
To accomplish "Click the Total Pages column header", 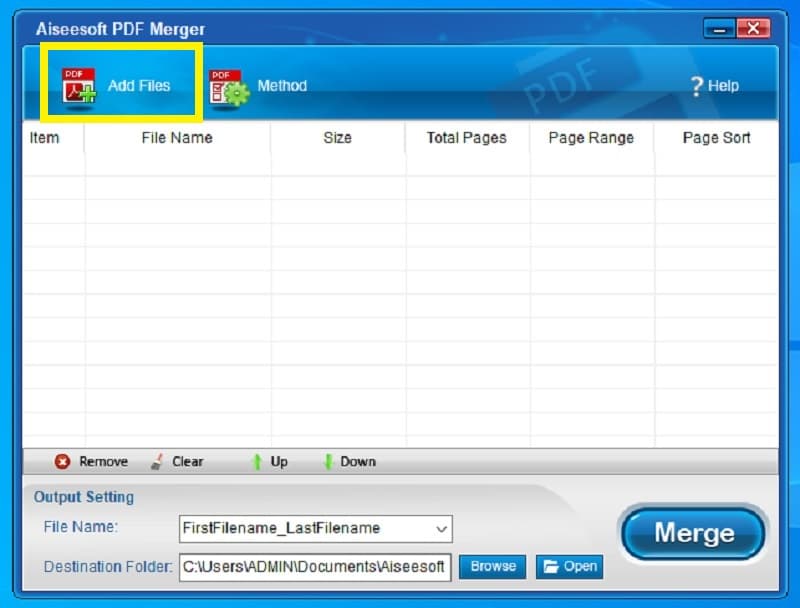I will (x=466, y=138).
